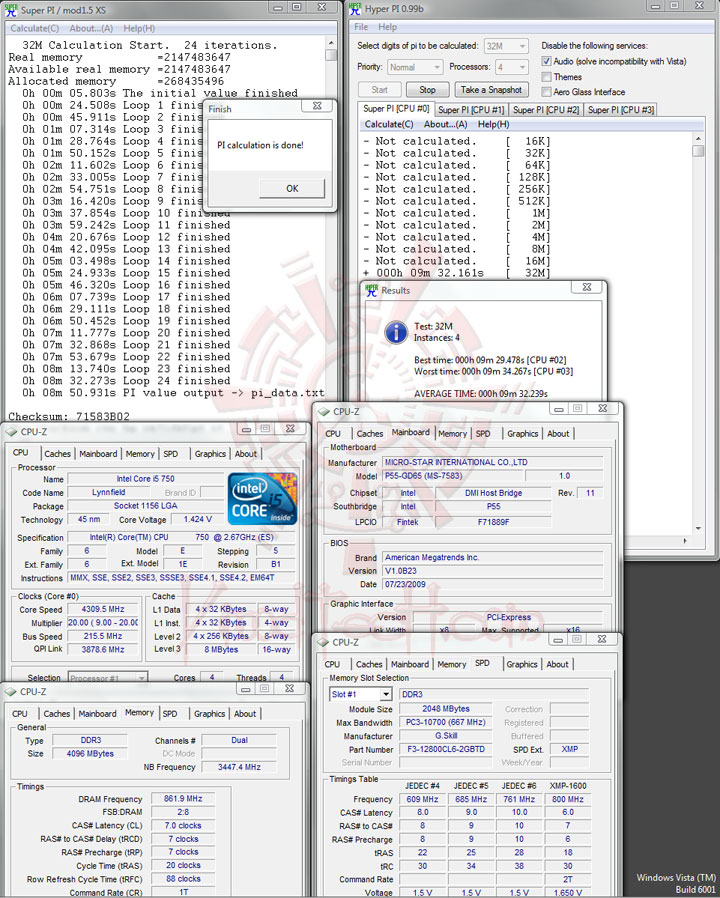
Task: Open the digits of pi 32M dropdown
Action: 506,46
